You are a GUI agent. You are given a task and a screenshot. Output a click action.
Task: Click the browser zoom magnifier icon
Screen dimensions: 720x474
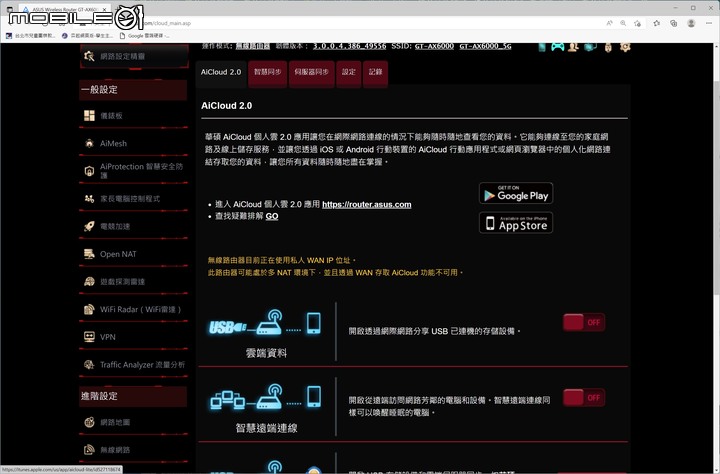pyautogui.click(x=623, y=23)
